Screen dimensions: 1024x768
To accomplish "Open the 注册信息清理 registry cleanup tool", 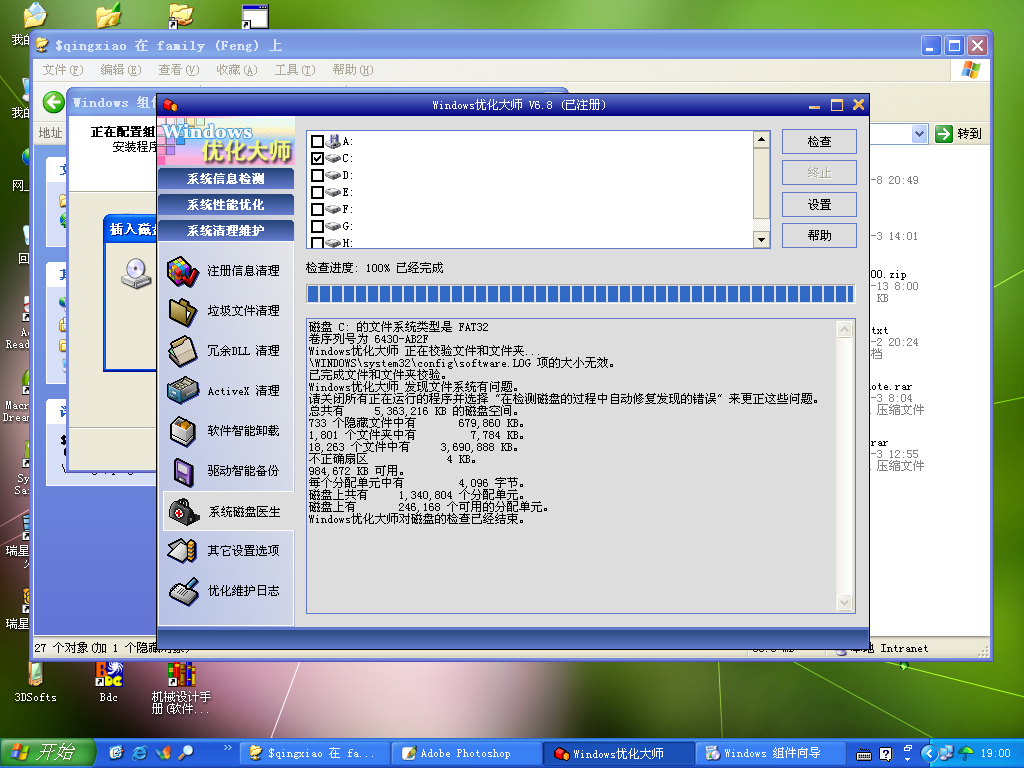I will point(225,271).
